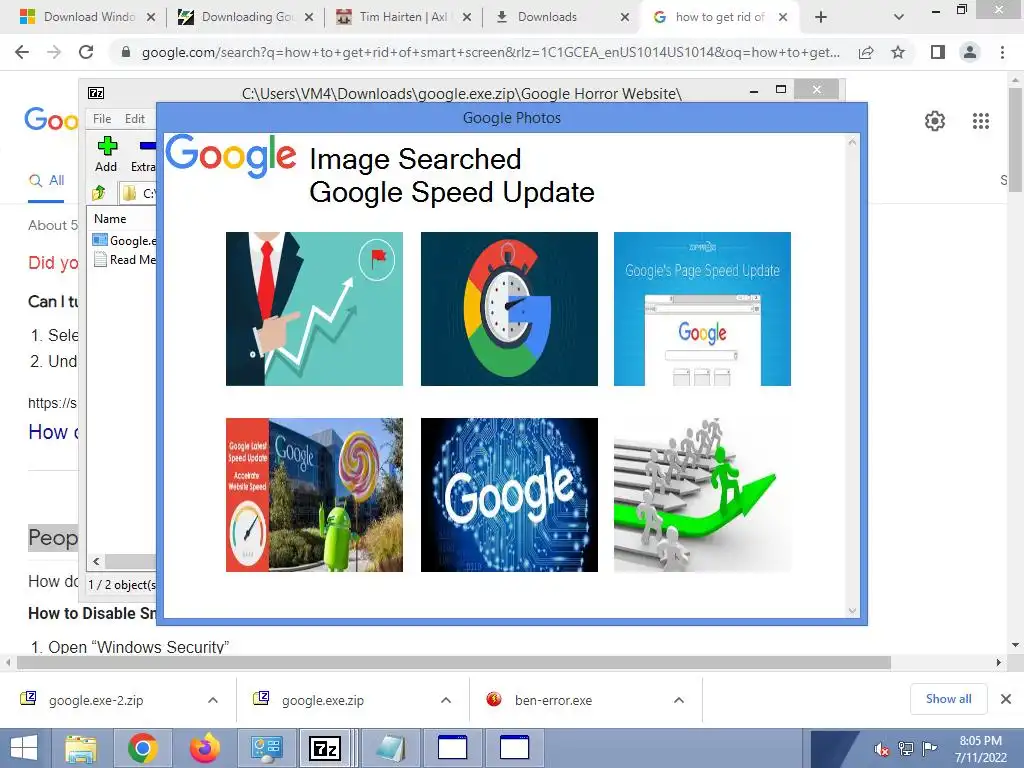Switch to Downloads tab
Image resolution: width=1024 pixels, height=768 pixels.
point(547,17)
